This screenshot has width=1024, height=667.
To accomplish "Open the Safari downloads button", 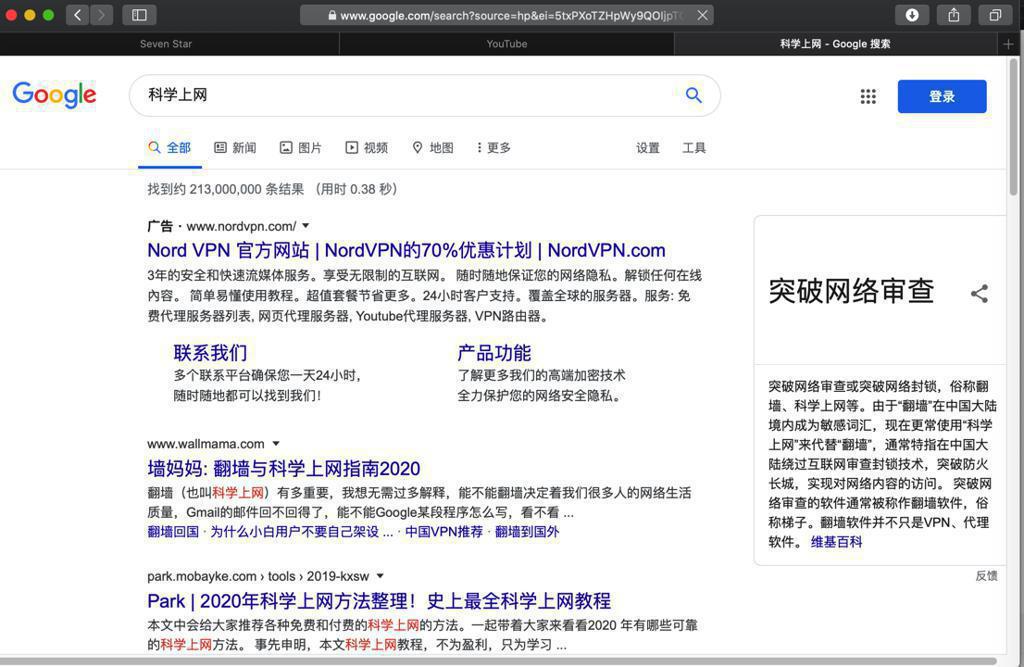I will coord(912,15).
